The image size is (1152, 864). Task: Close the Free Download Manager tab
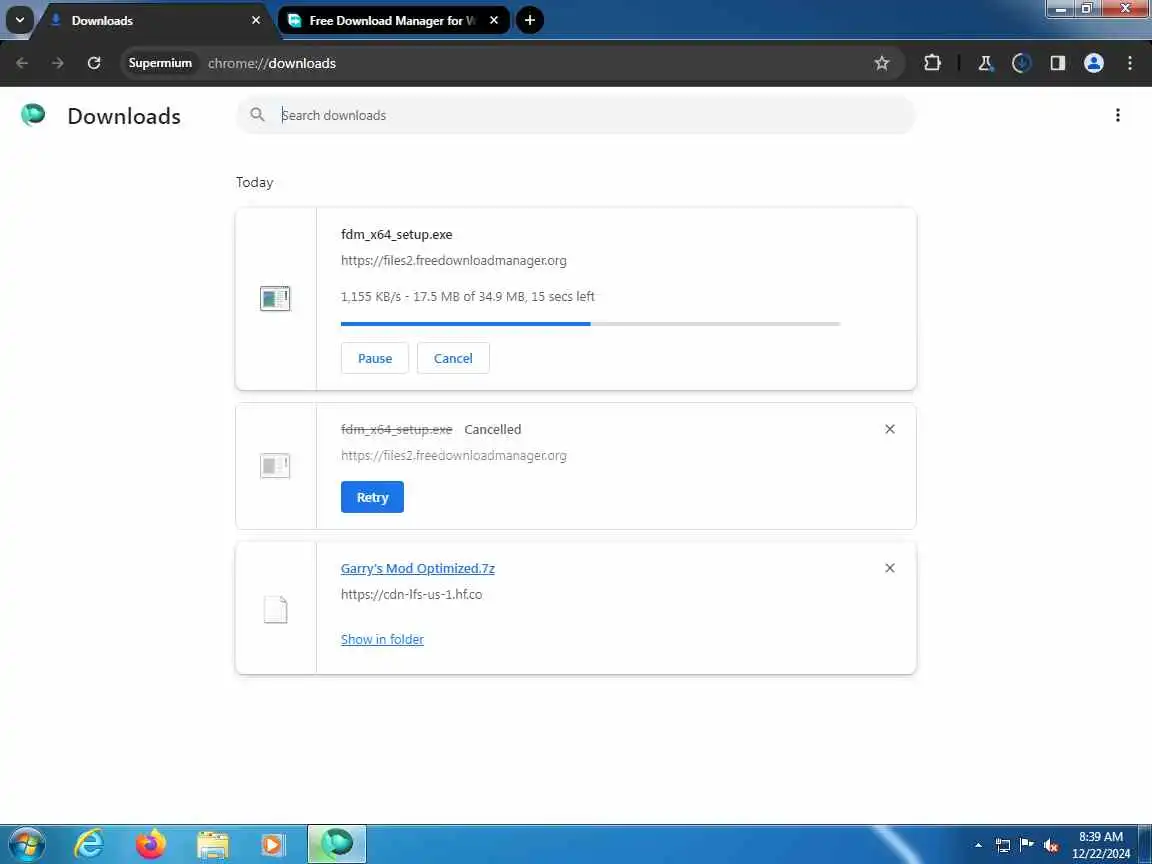[494, 21]
